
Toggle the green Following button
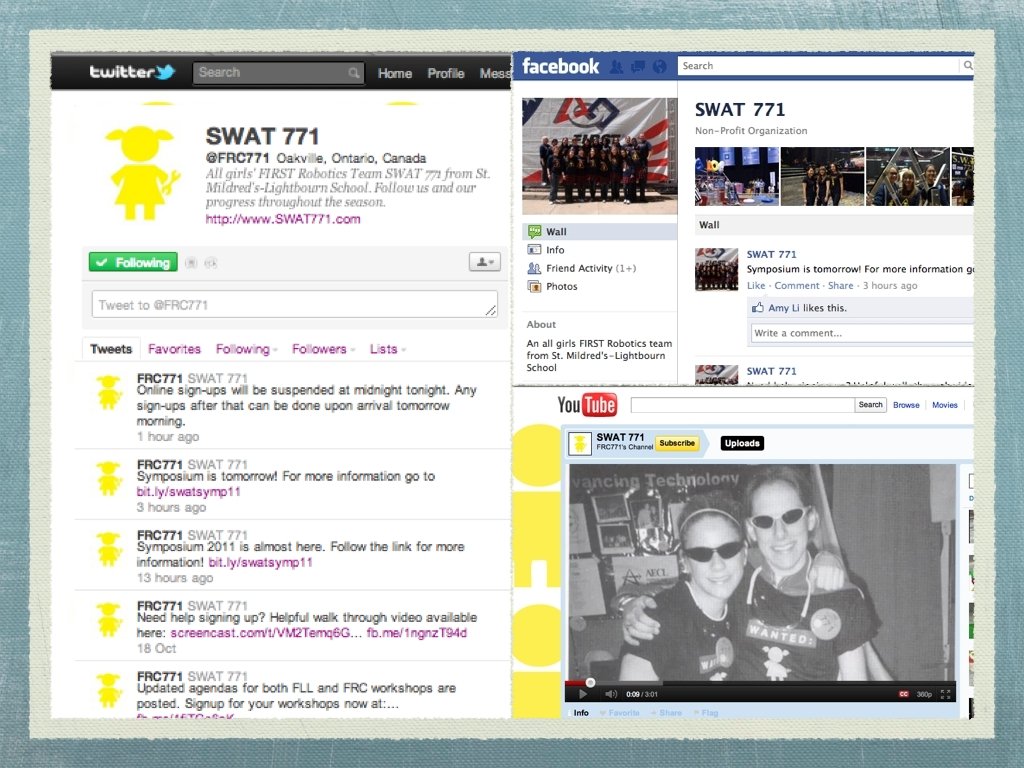133,263
